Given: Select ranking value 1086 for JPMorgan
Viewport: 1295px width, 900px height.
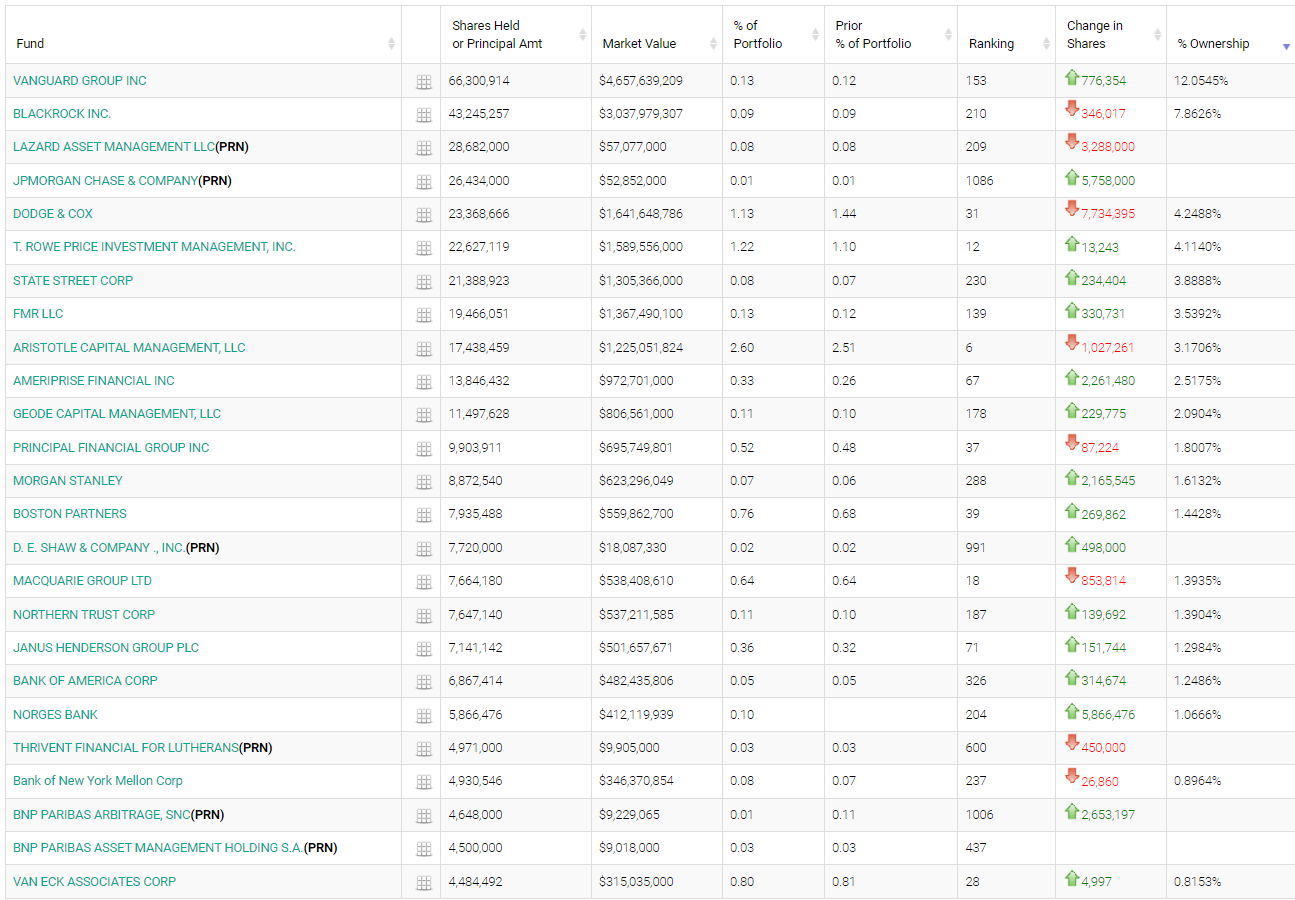Looking at the screenshot, I should [x=979, y=181].
